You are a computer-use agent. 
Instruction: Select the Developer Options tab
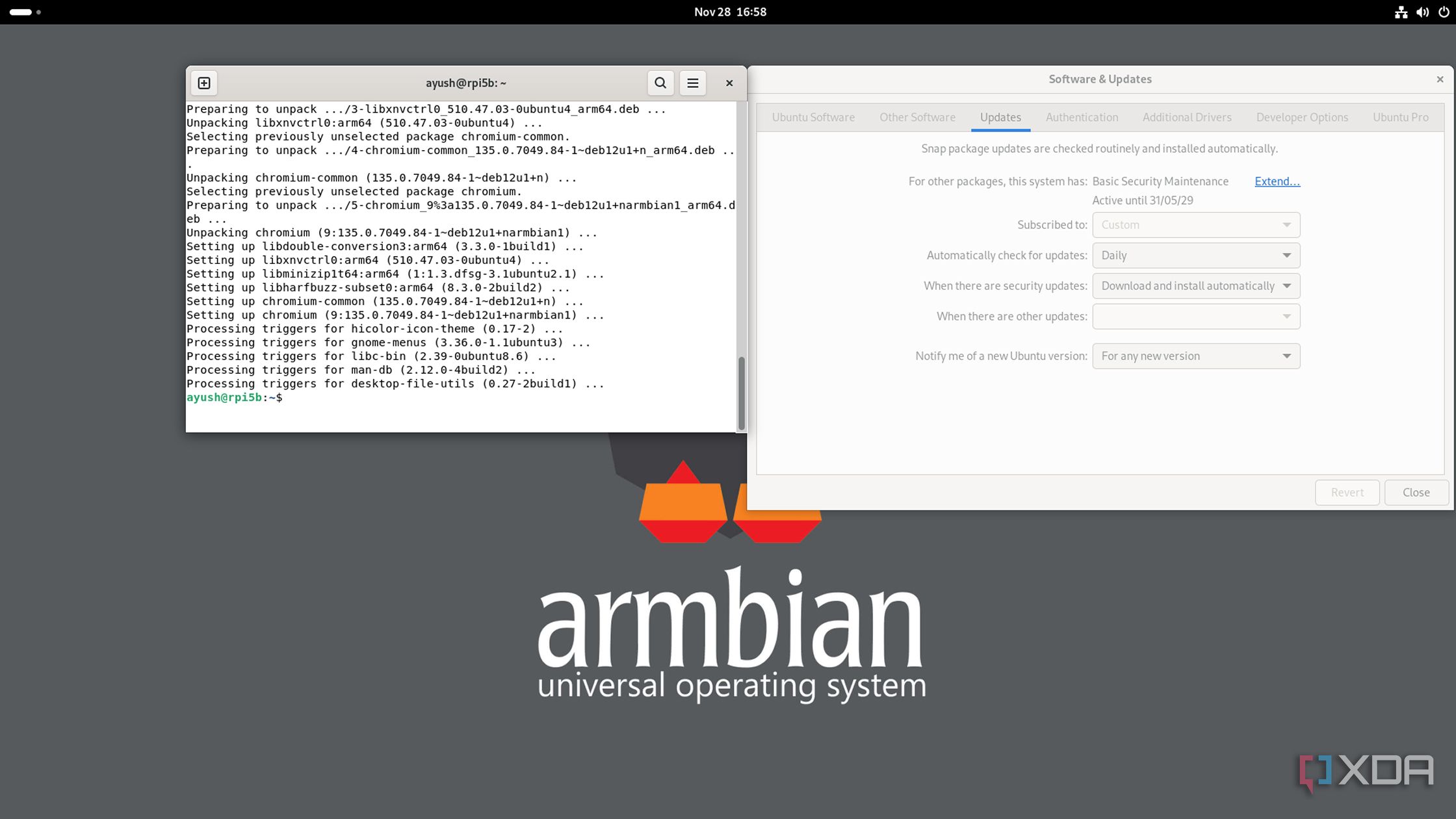pyautogui.click(x=1302, y=118)
